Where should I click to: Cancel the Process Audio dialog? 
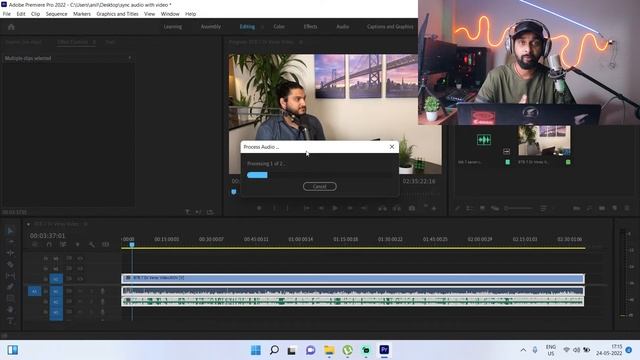pyautogui.click(x=320, y=187)
